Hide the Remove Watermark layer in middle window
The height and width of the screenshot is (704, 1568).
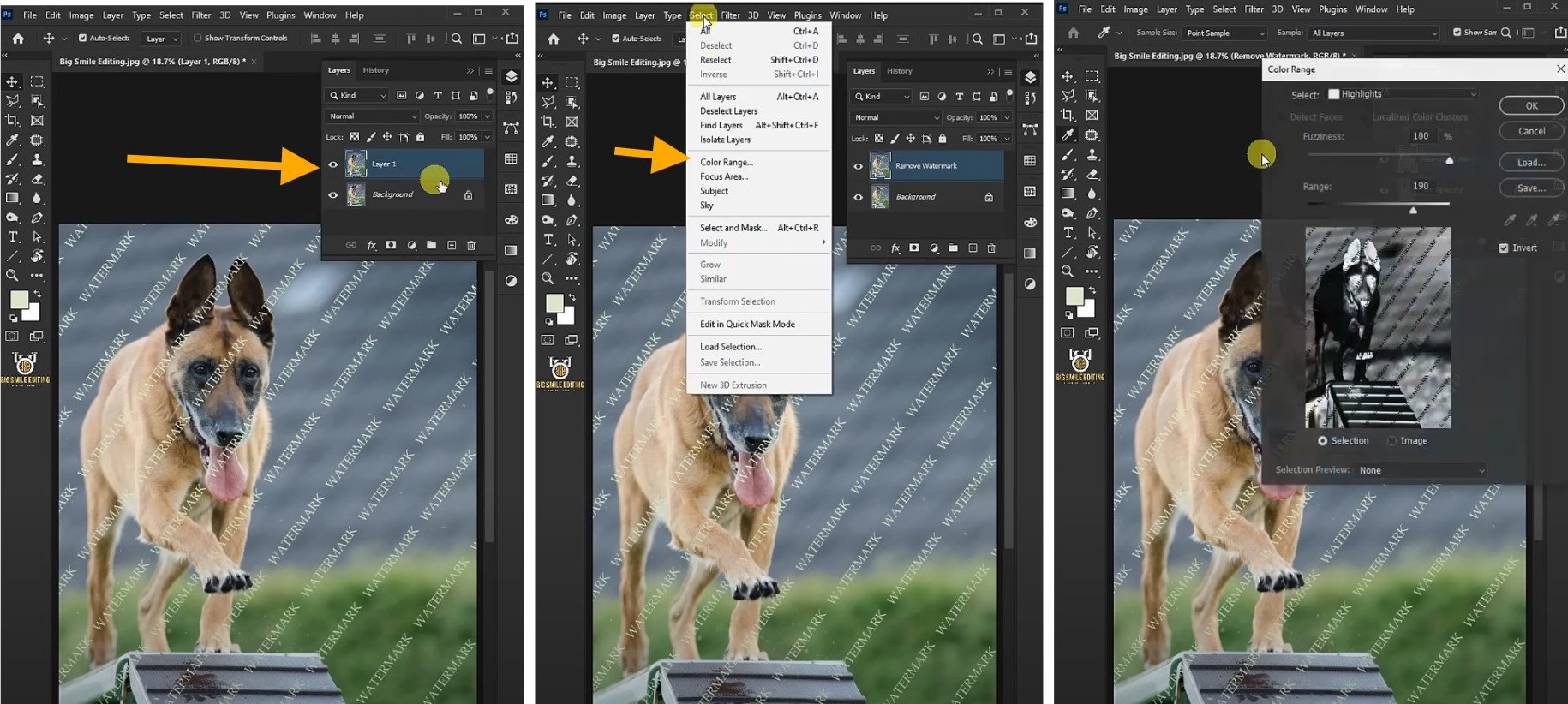point(858,166)
